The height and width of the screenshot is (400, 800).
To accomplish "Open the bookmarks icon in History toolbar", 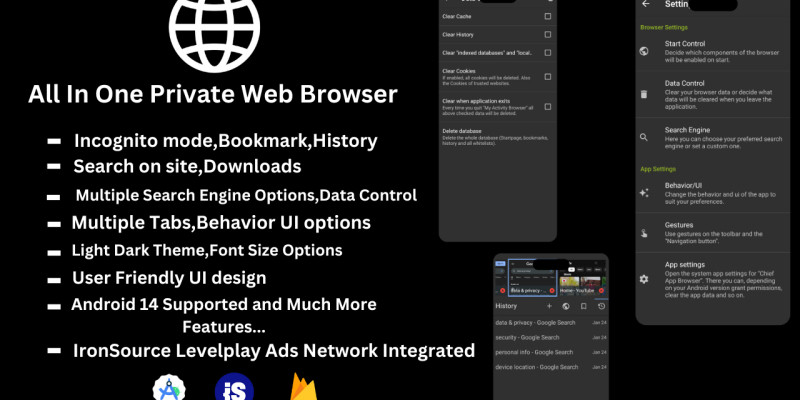I will point(582,305).
